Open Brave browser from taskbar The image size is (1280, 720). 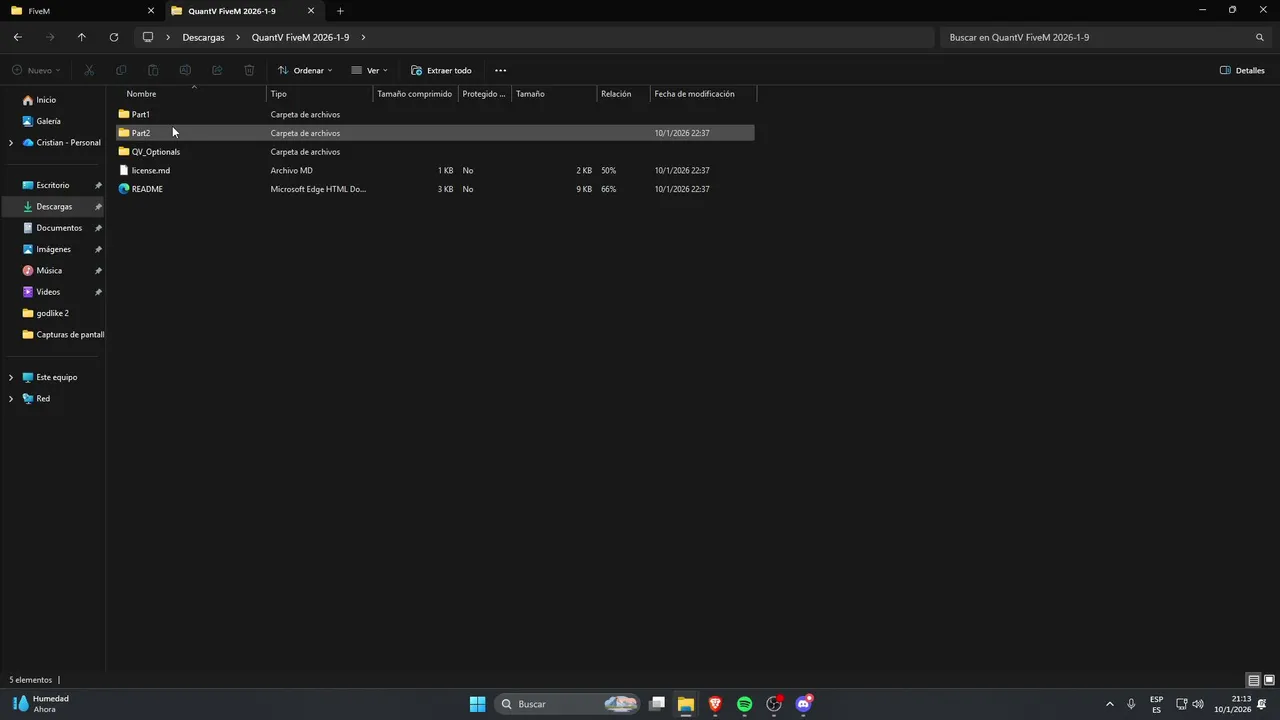click(715, 704)
